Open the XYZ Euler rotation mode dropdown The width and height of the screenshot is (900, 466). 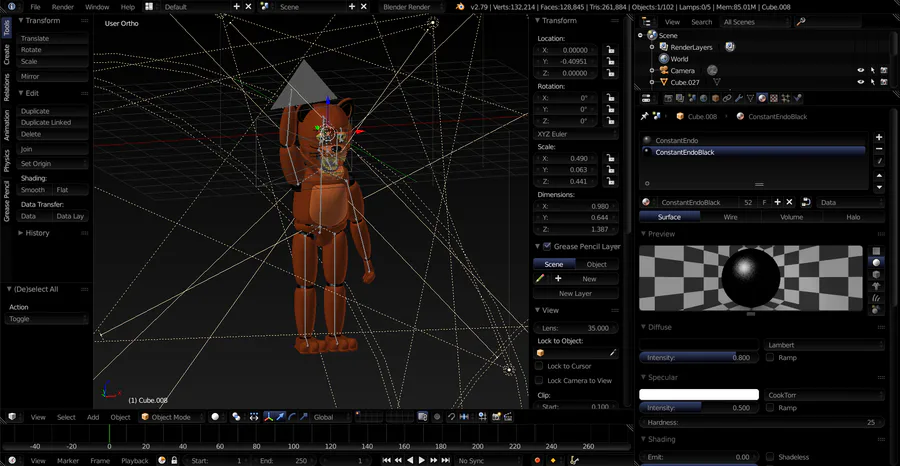(576, 134)
